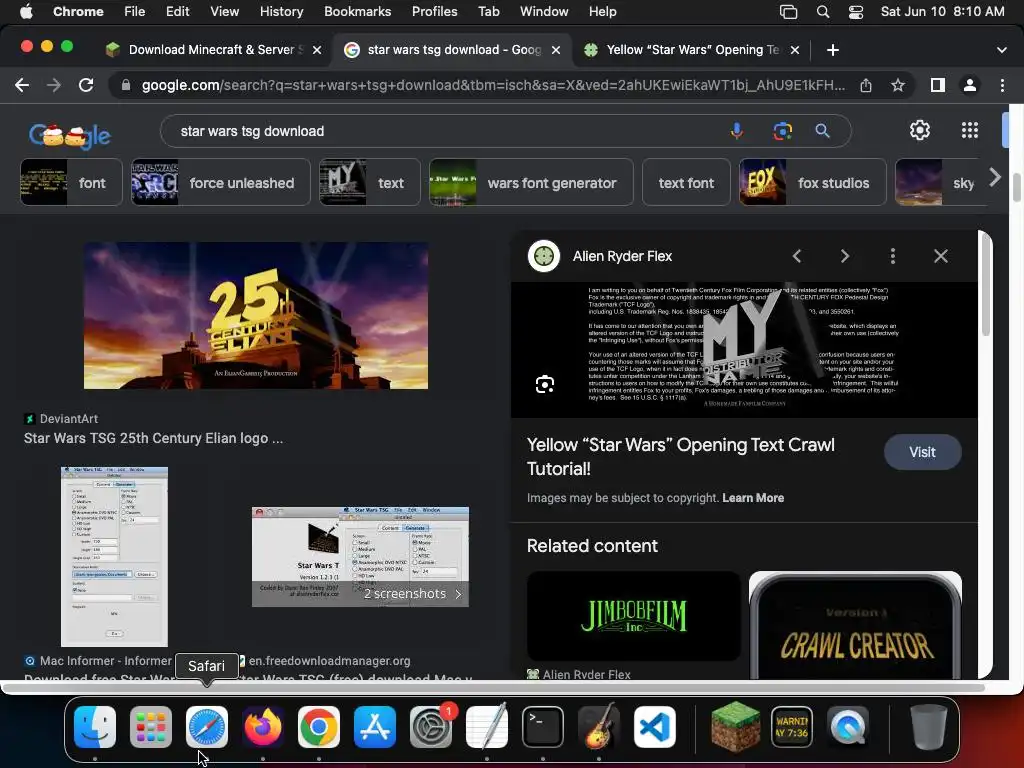The height and width of the screenshot is (768, 1024).
Task: Visit the source page of the image
Action: point(922,452)
